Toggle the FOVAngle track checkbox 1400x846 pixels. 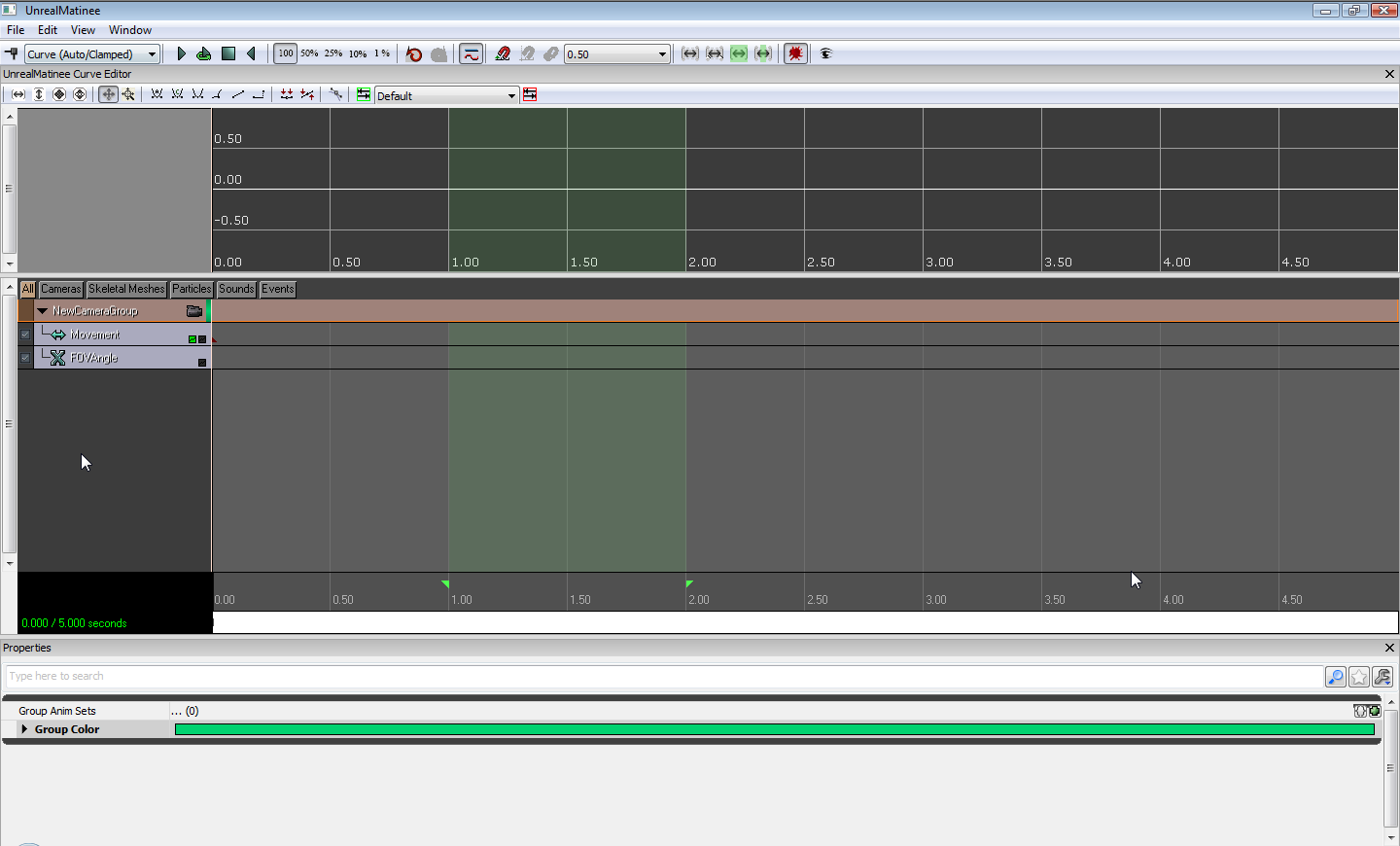(x=25, y=358)
